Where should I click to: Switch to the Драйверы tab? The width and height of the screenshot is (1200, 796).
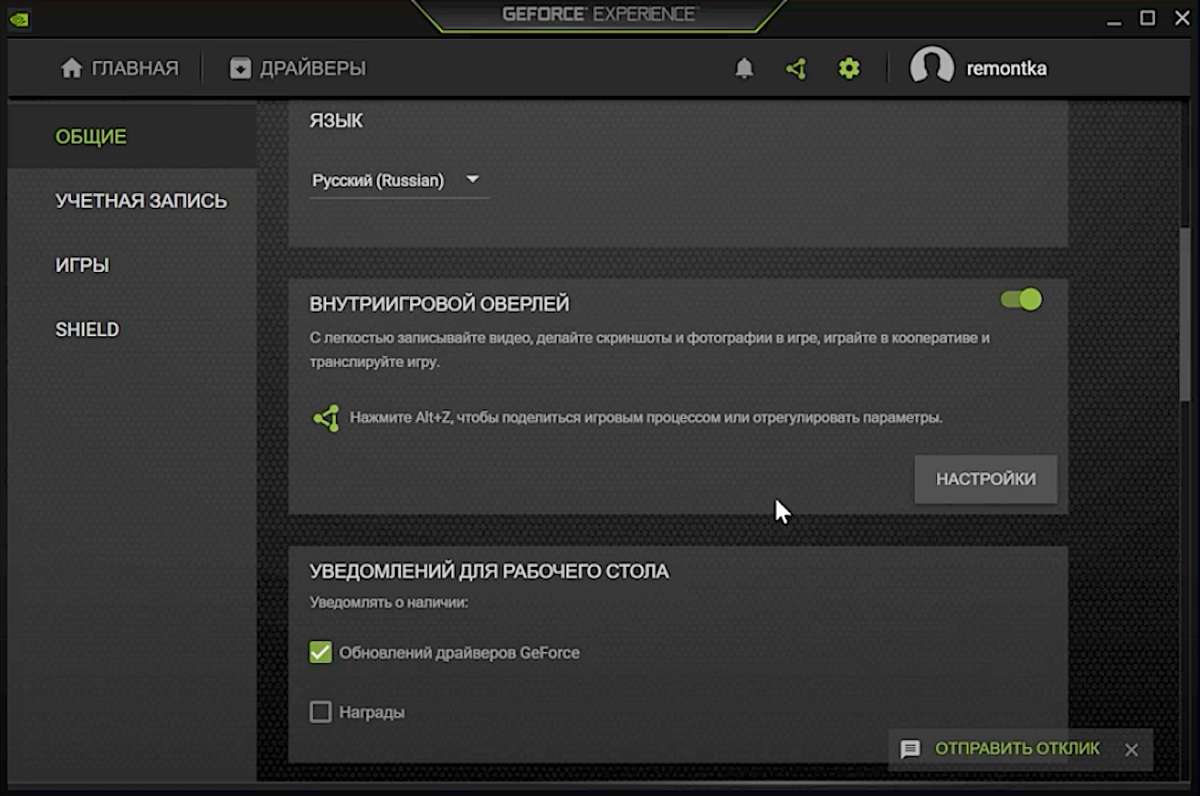point(297,68)
